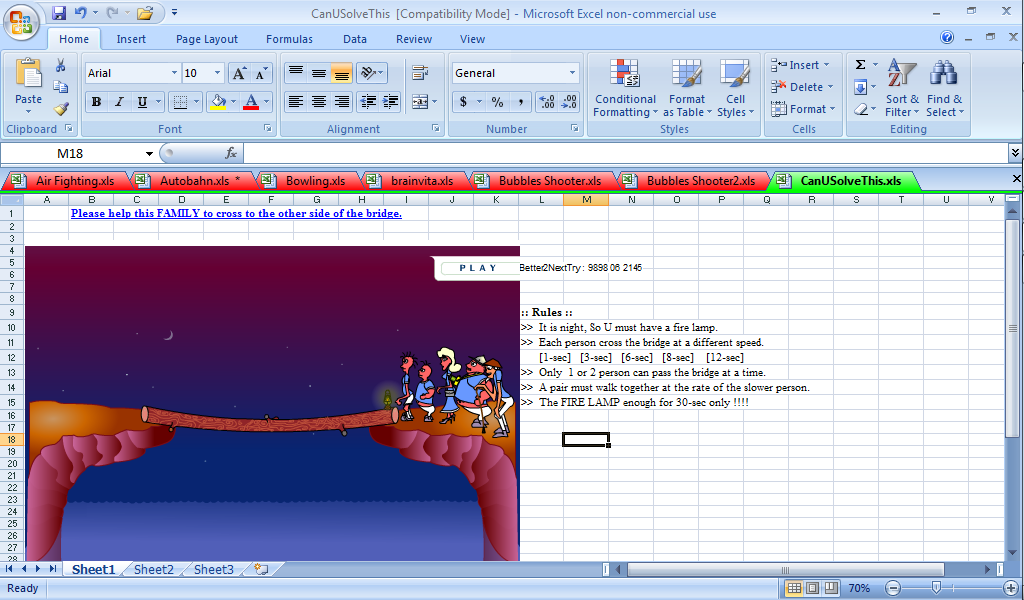The width and height of the screenshot is (1024, 600).
Task: Open the Page Layout ribbon tab
Action: 206,39
